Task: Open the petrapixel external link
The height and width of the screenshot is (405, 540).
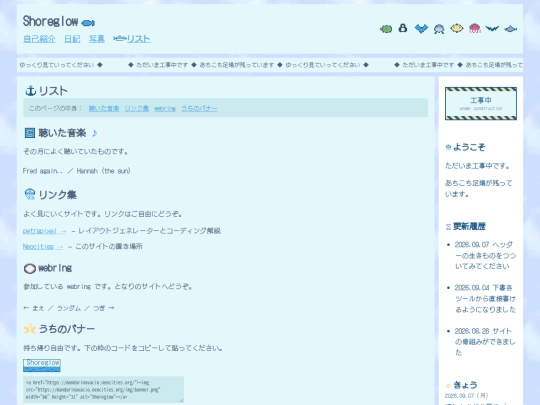Action: 44,231
